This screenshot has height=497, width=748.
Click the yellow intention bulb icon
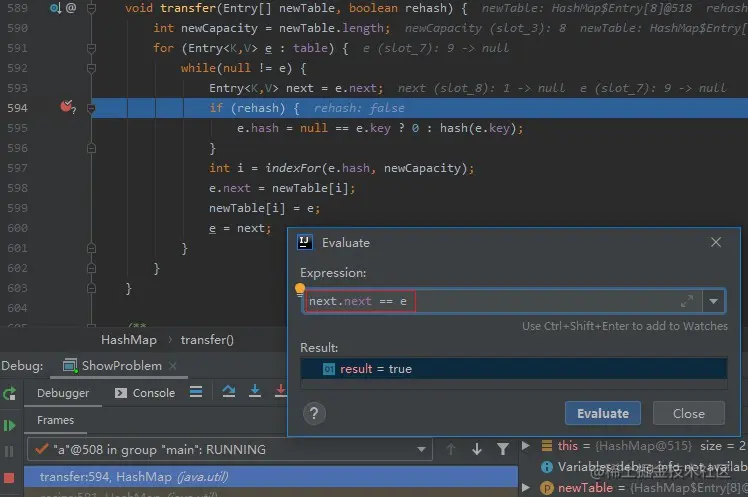pos(300,289)
